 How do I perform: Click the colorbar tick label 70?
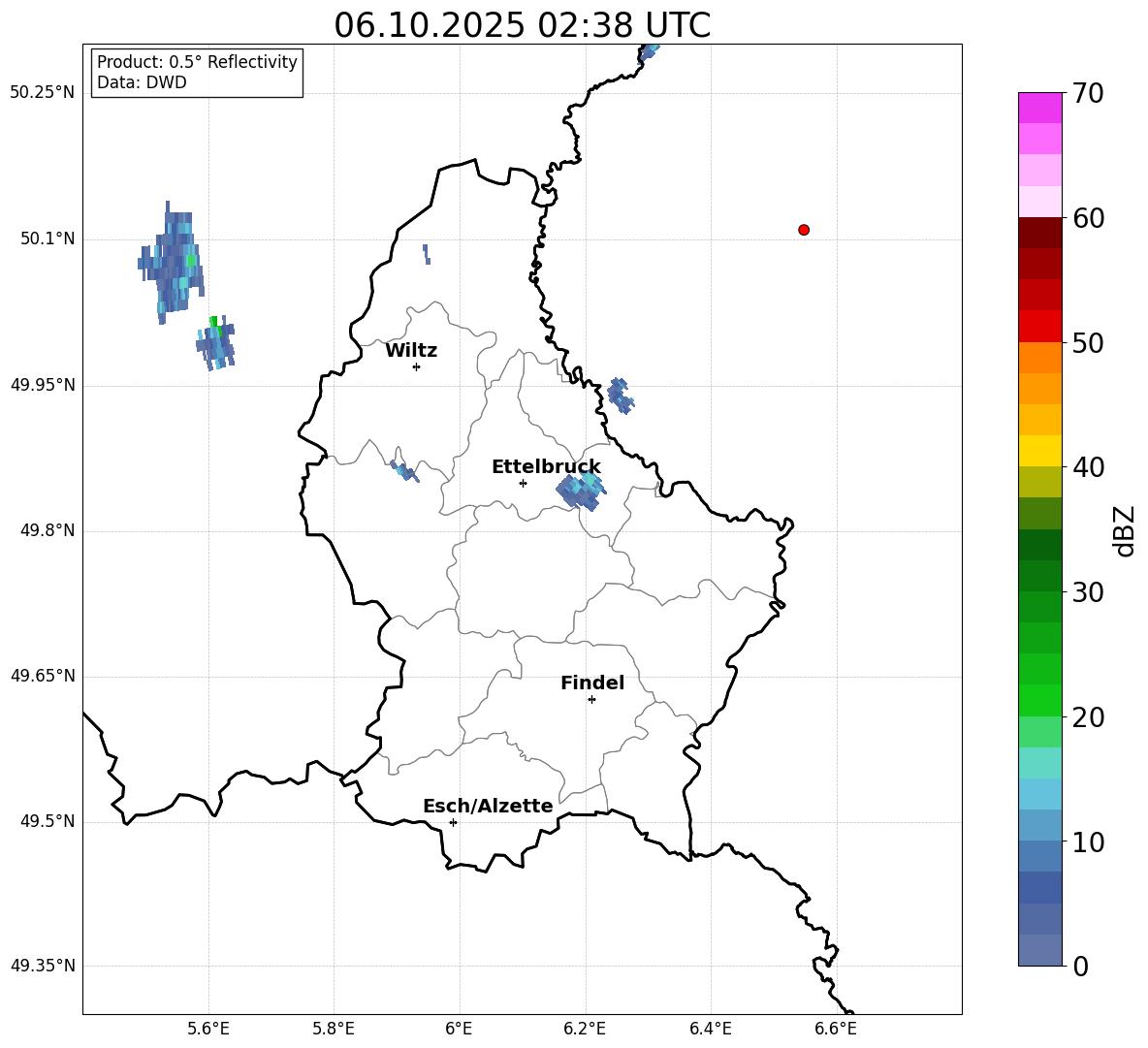pyautogui.click(x=1088, y=93)
